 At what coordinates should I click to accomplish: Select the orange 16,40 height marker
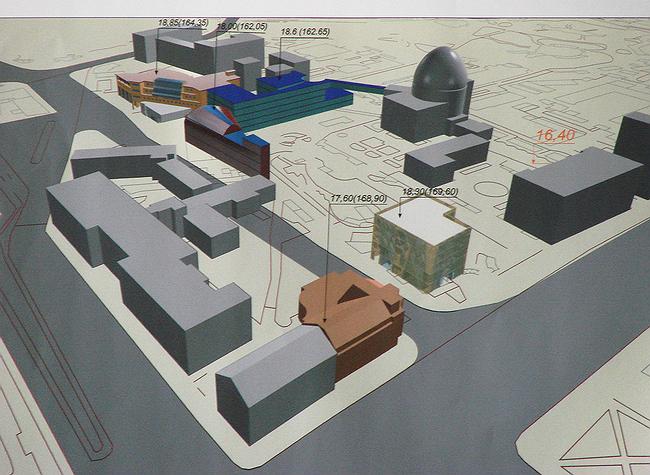(x=558, y=137)
